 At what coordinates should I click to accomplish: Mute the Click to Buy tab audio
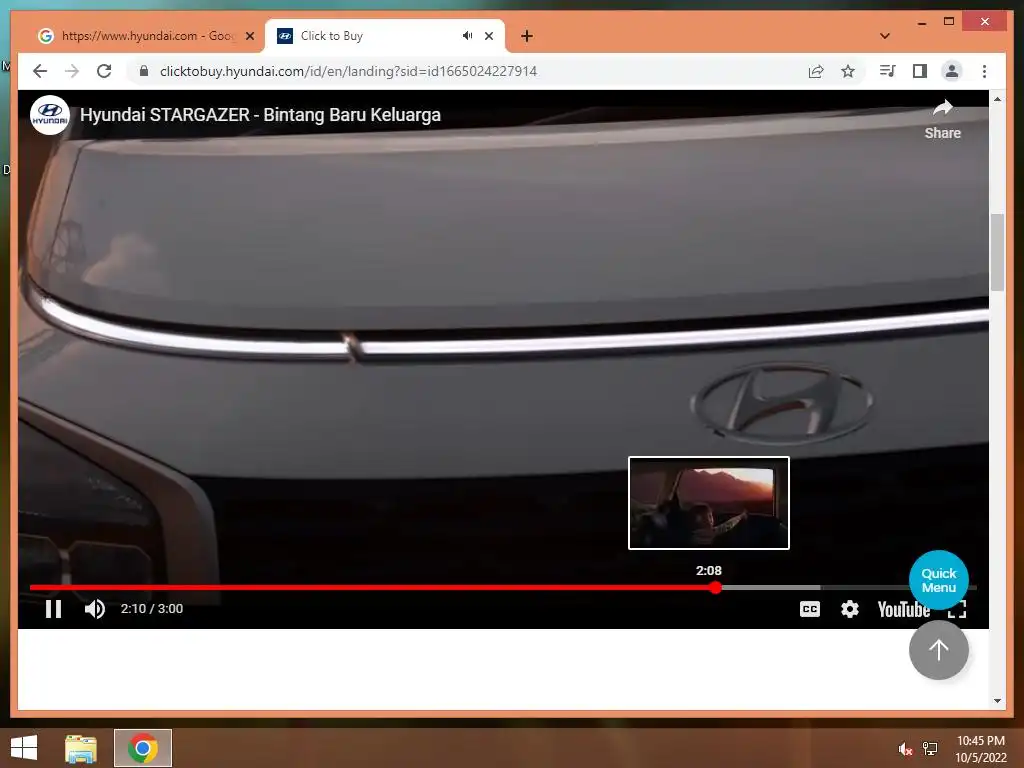(x=467, y=36)
